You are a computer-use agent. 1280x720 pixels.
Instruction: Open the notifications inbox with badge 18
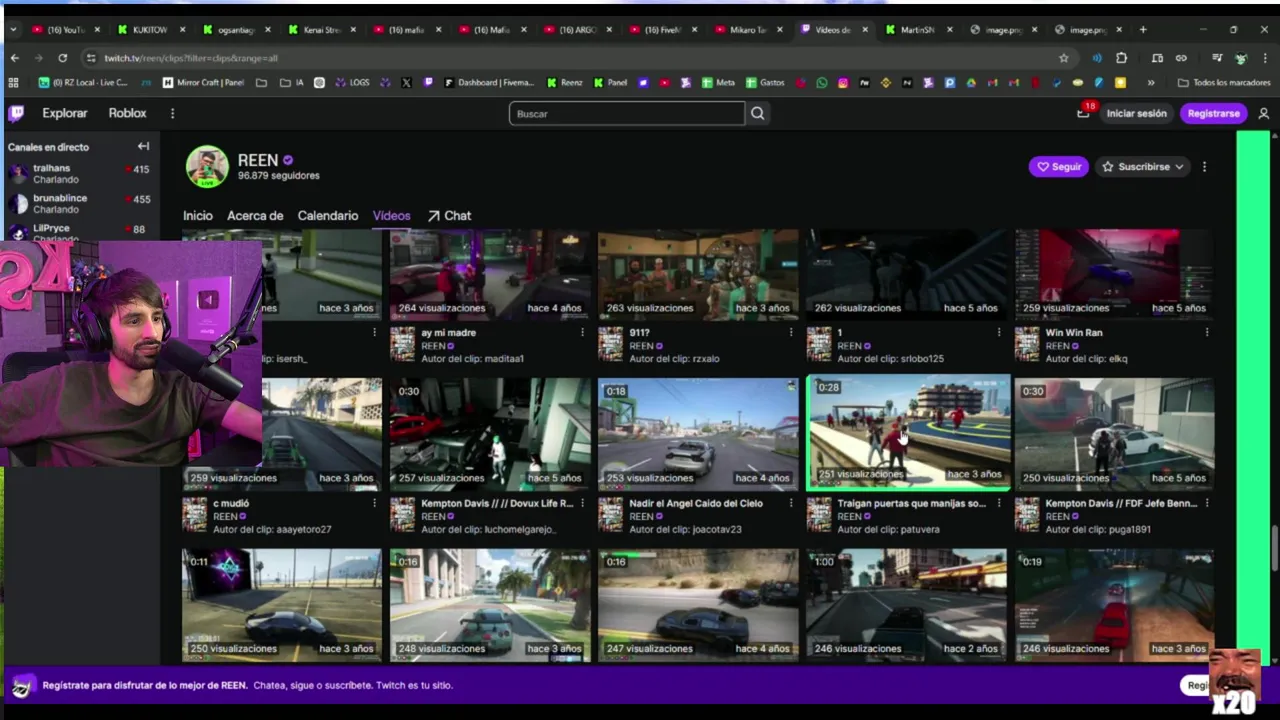(x=1083, y=113)
